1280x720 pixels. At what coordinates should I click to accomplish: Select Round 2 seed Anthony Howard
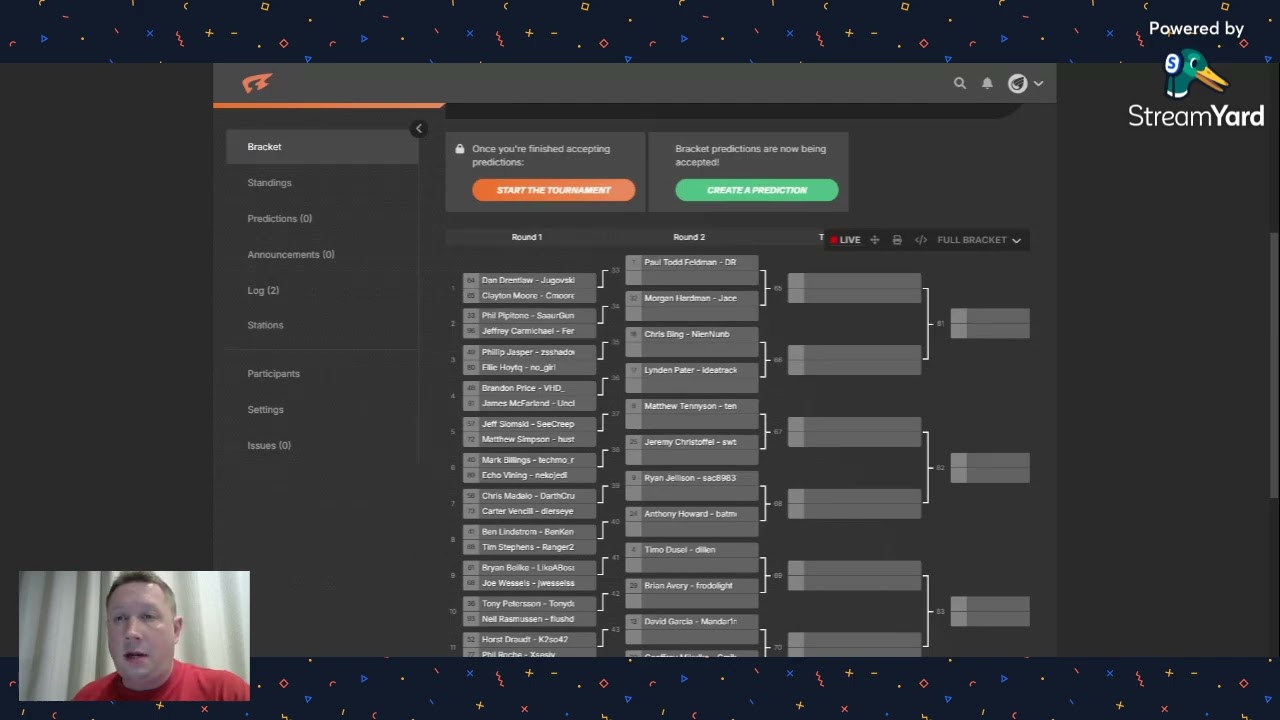pyautogui.click(x=692, y=514)
